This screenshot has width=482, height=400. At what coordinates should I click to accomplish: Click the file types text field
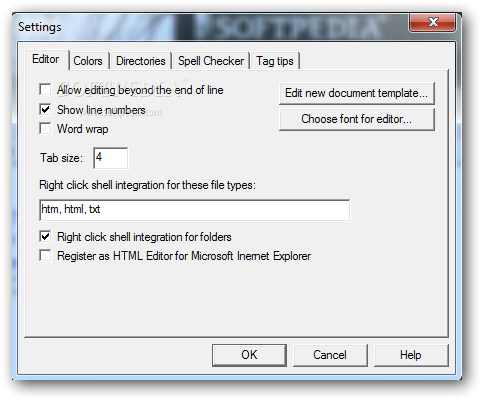point(195,210)
